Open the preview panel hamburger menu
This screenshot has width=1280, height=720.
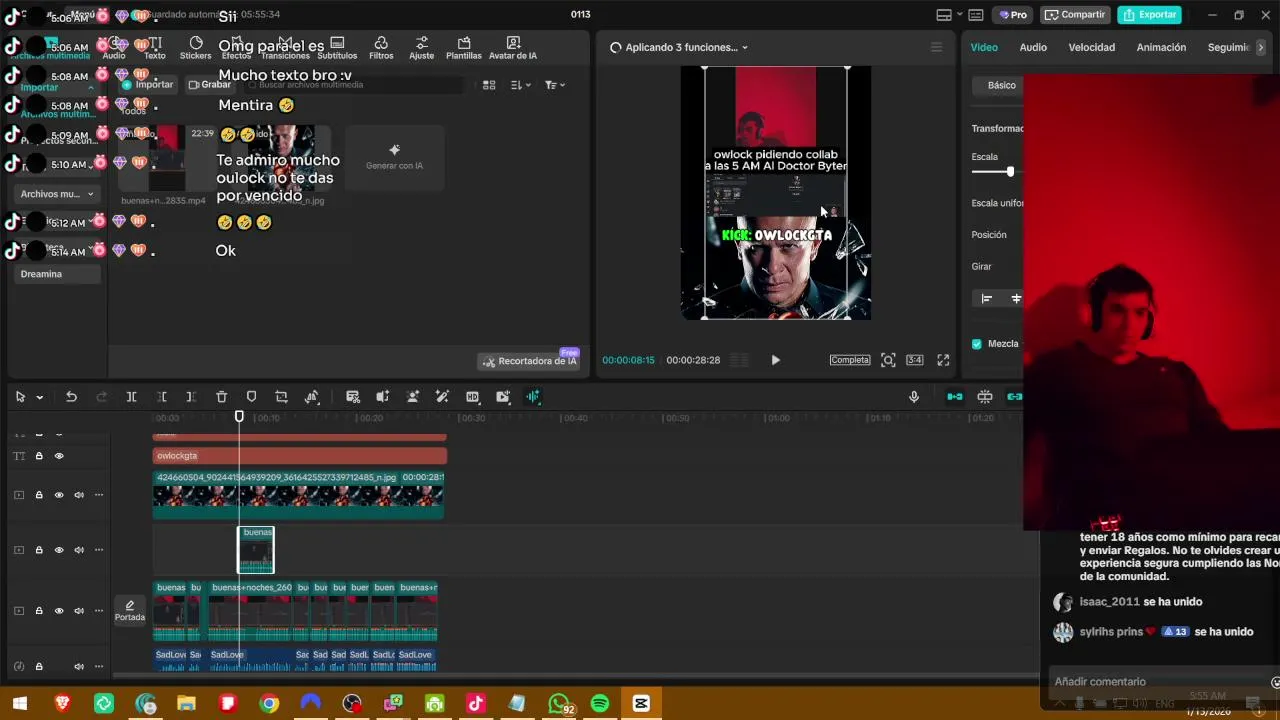click(936, 47)
